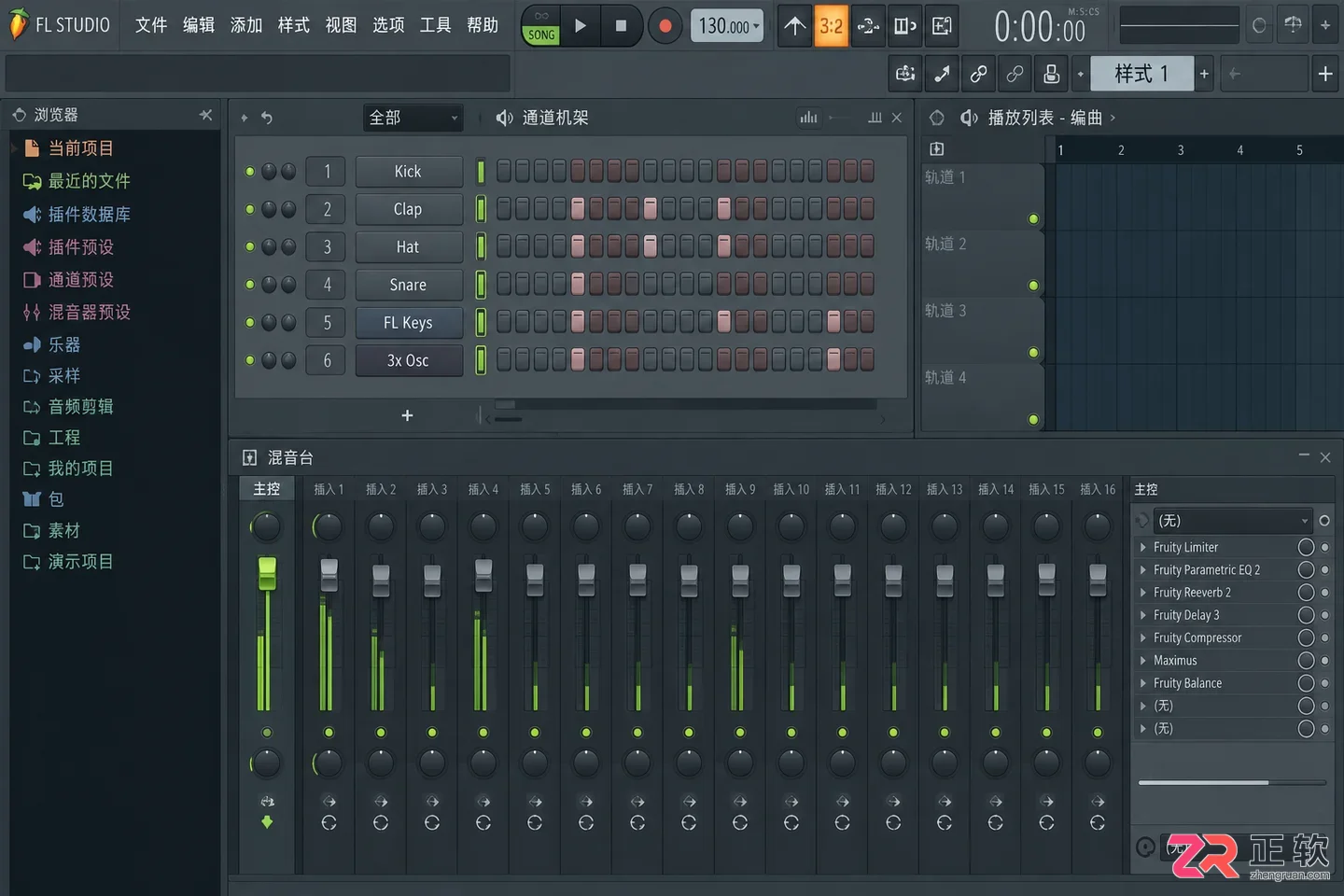The width and height of the screenshot is (1344, 896).
Task: Open the tempo 130.000 dropdown
Action: tap(728, 26)
